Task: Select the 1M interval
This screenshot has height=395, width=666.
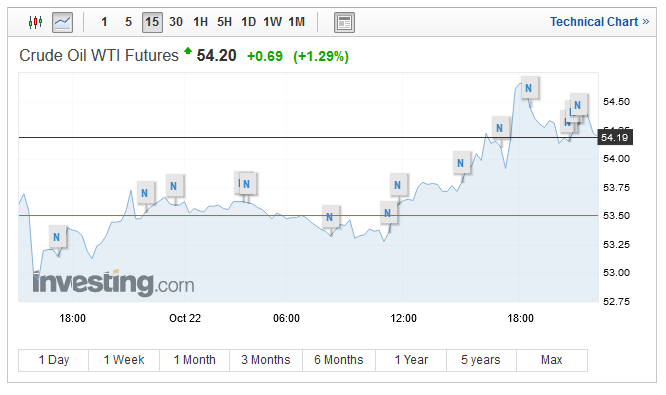Action: coord(296,22)
